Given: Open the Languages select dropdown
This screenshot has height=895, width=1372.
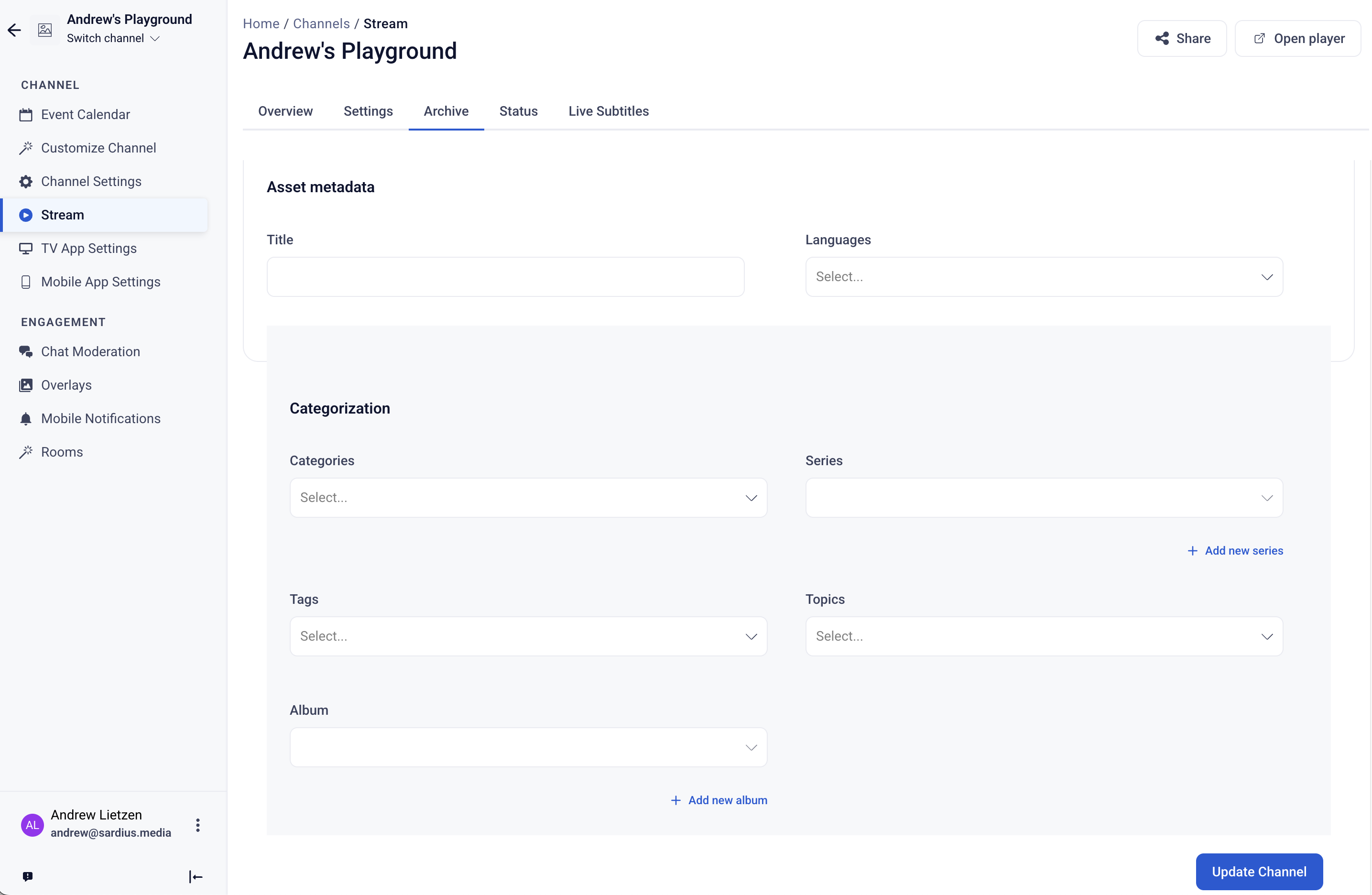Looking at the screenshot, I should (1044, 277).
